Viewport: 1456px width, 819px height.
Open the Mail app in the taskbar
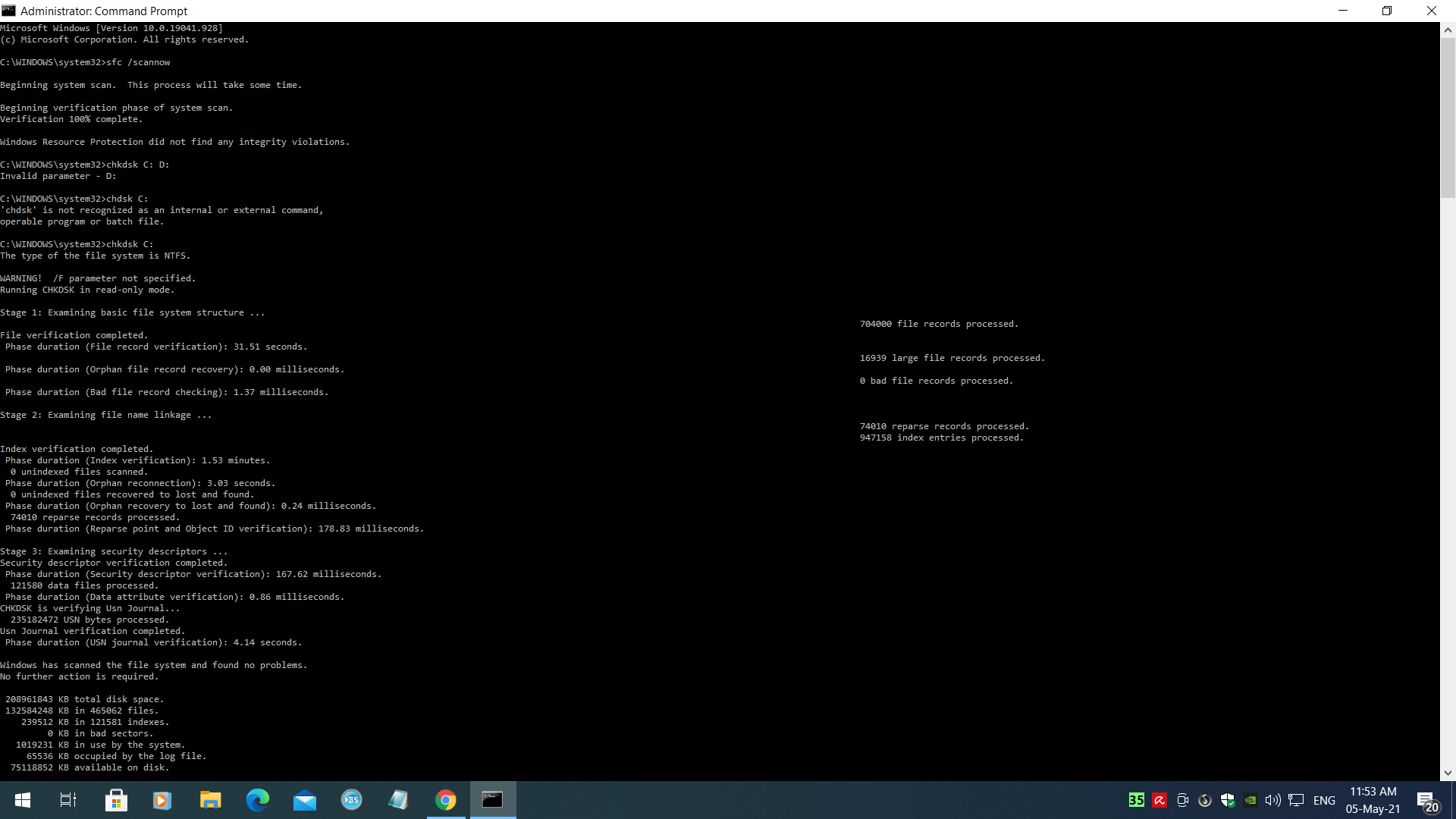pyautogui.click(x=305, y=800)
